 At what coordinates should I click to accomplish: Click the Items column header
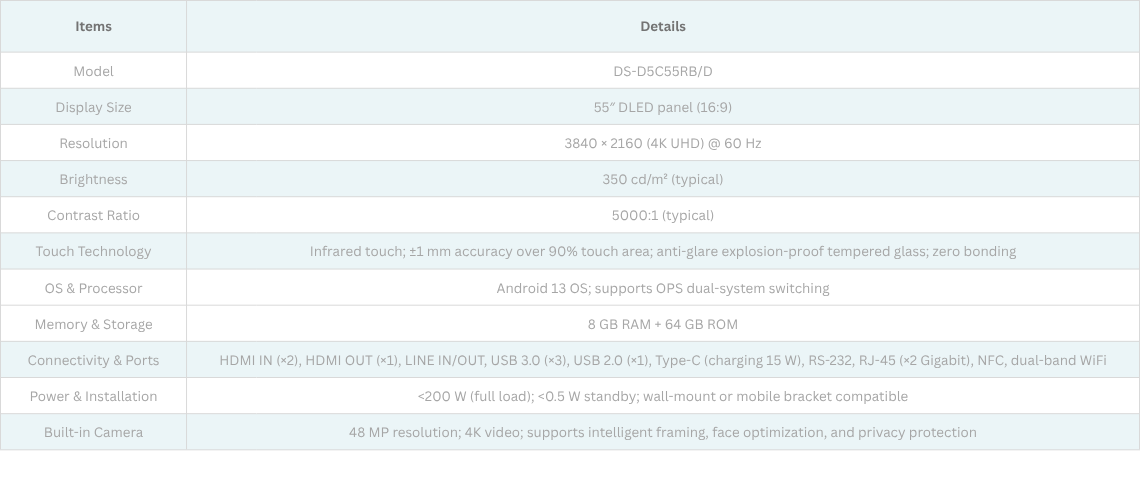pos(93,27)
